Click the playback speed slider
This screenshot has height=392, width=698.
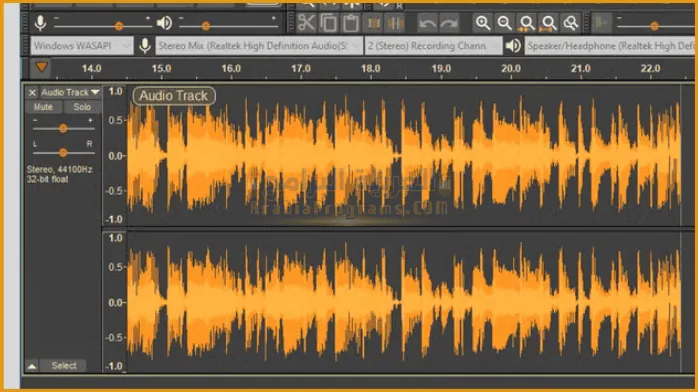click(x=657, y=26)
